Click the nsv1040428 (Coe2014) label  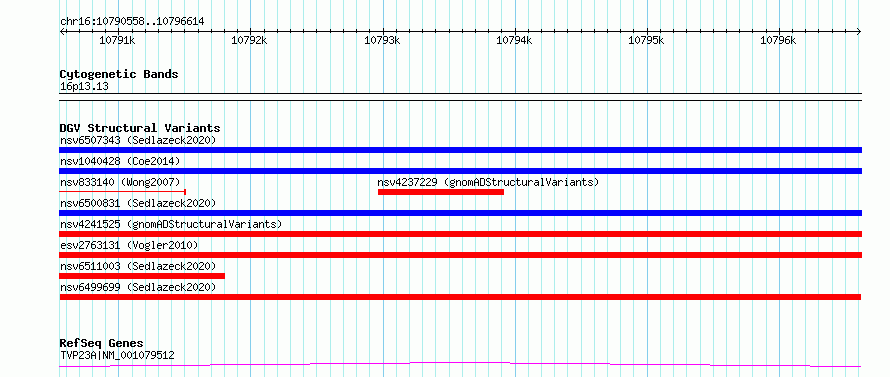coord(120,161)
